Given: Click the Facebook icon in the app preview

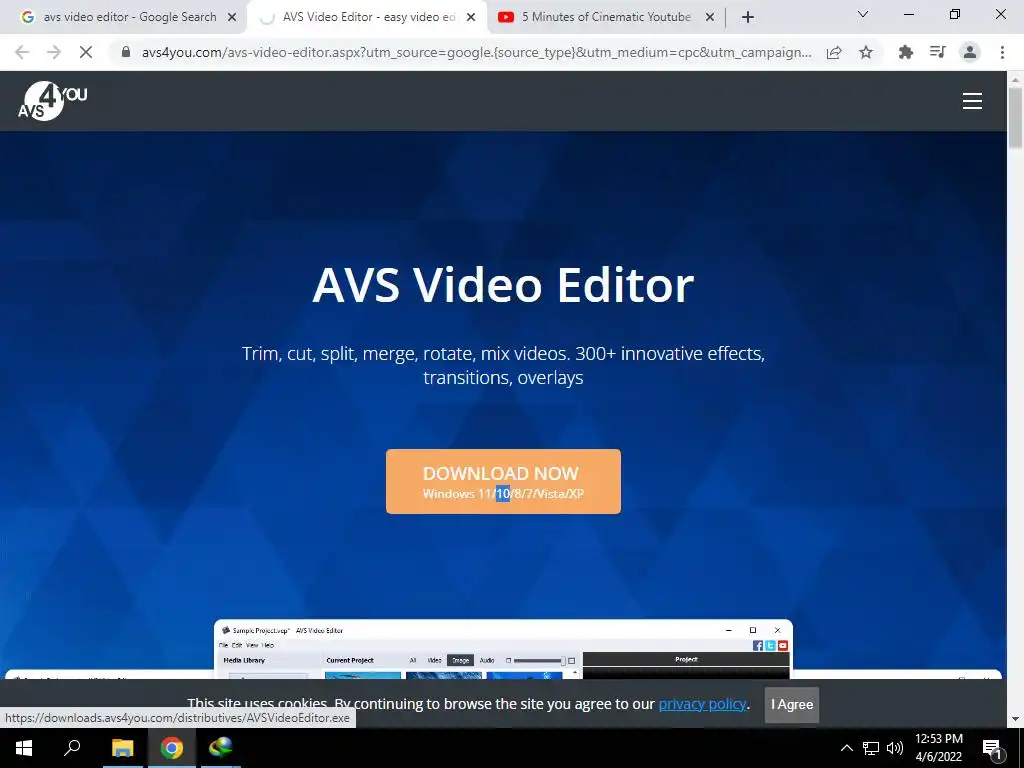Looking at the screenshot, I should click(758, 645).
